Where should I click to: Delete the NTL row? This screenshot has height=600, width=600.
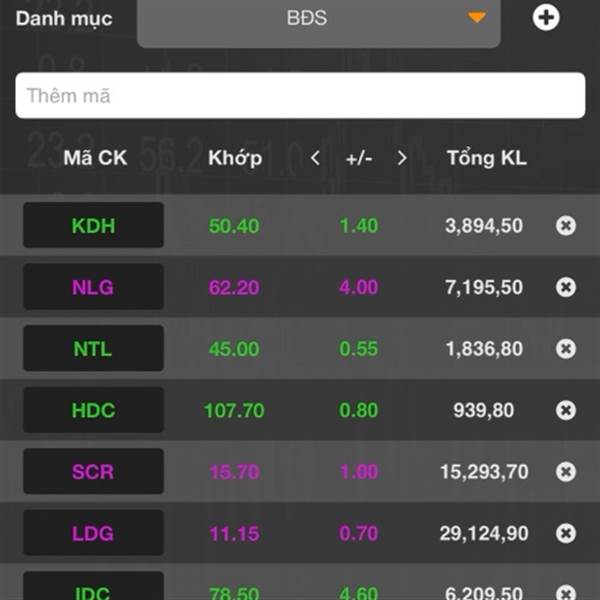[x=566, y=349]
